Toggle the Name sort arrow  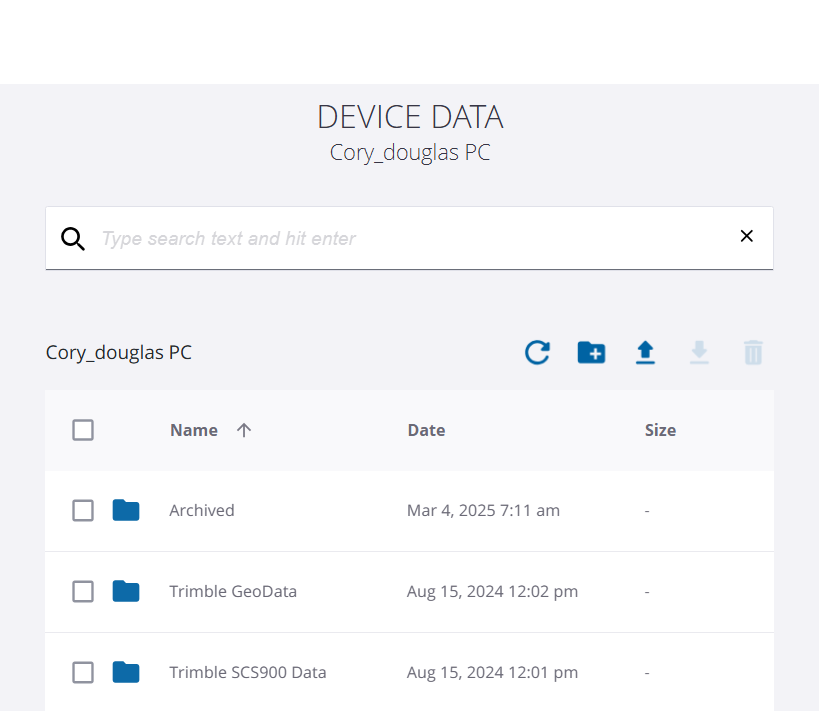[x=244, y=430]
